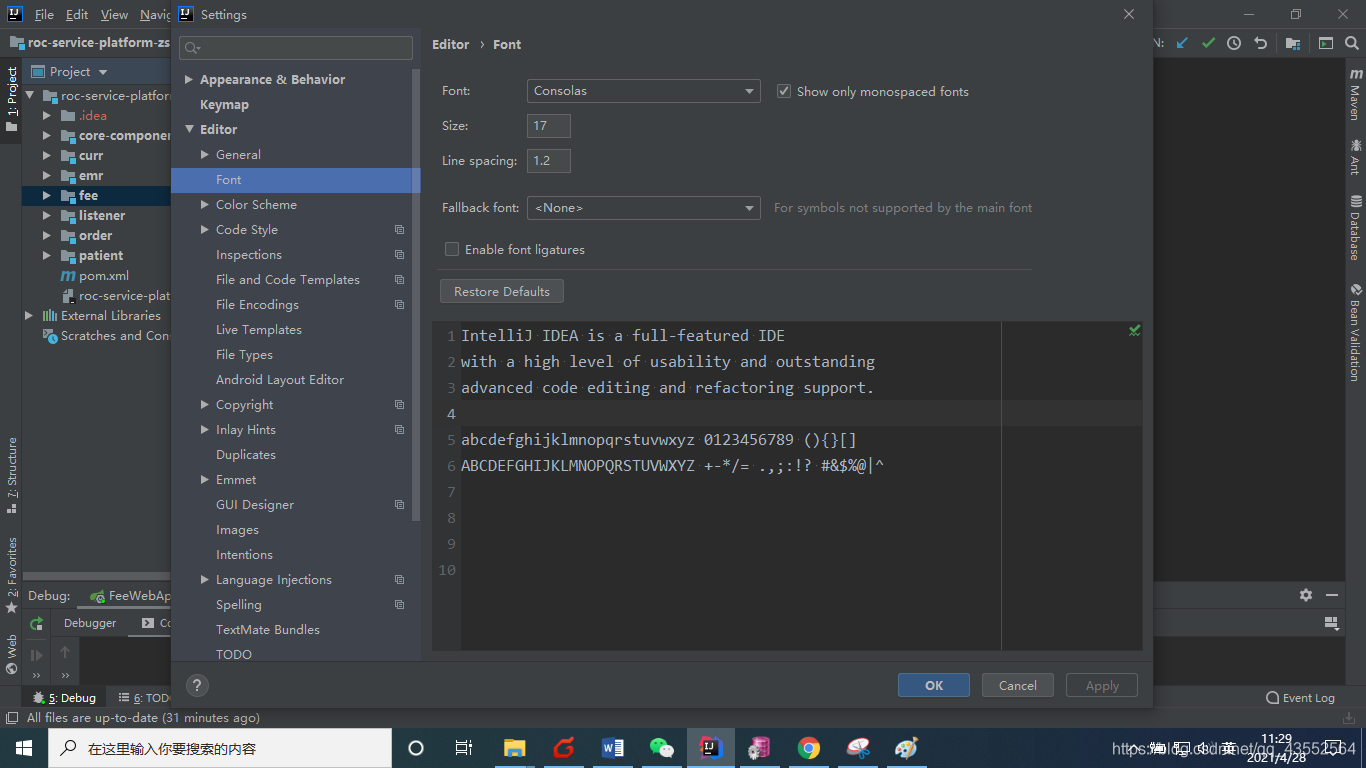Click the debug panel settings gear
Screen dimensions: 1366x768
click(x=1306, y=595)
